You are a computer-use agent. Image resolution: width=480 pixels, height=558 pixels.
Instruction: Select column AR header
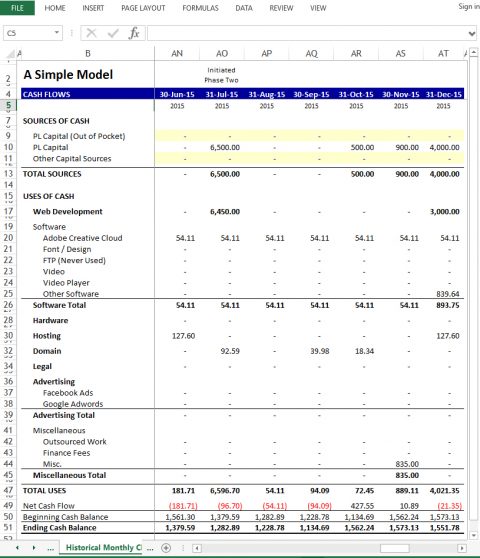[x=356, y=53]
